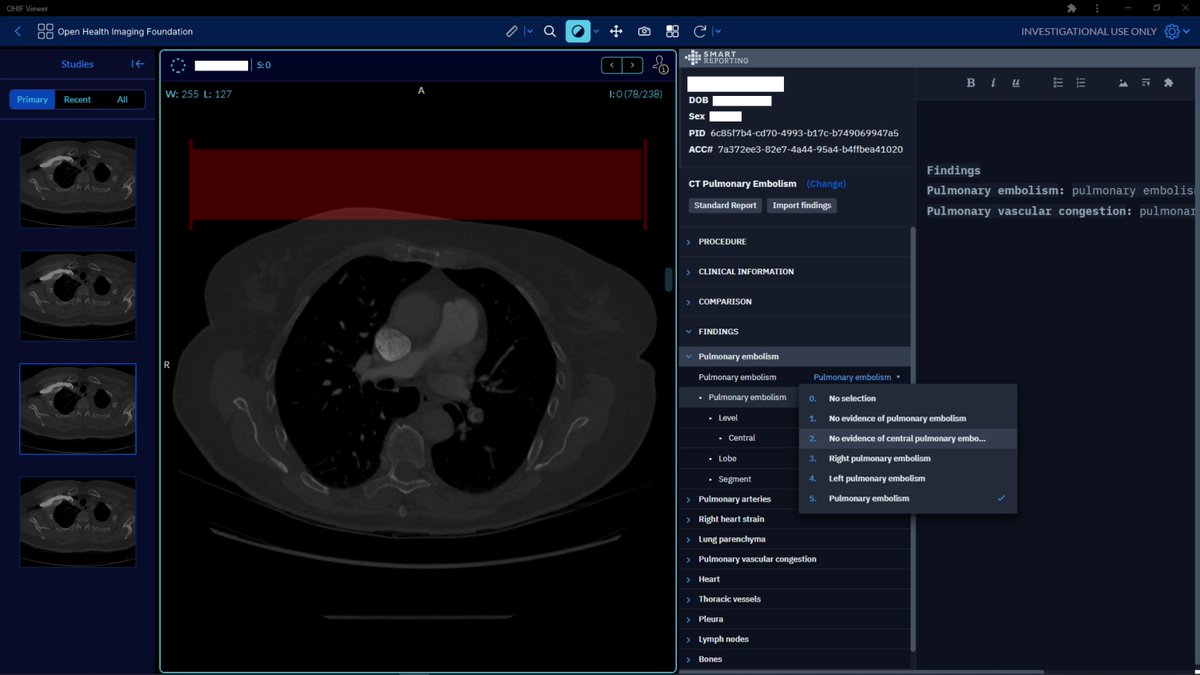Click the Import findings button
Viewport: 1200px width, 675px height.
[x=803, y=205]
